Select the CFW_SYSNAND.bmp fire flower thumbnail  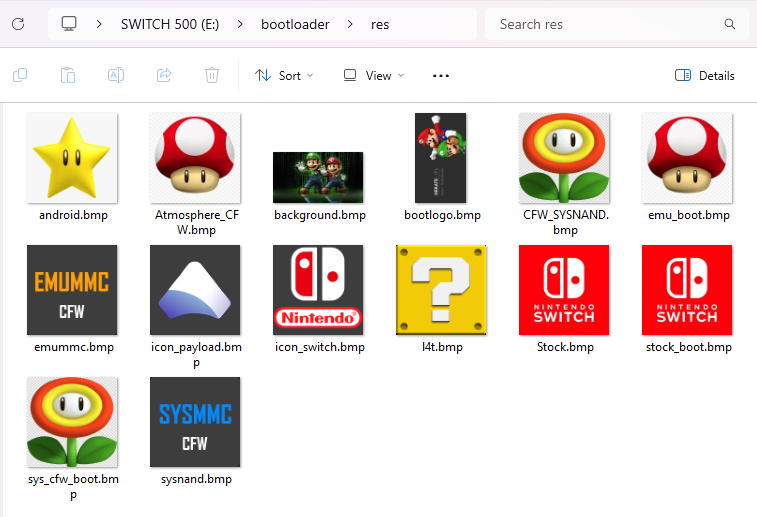[x=564, y=158]
